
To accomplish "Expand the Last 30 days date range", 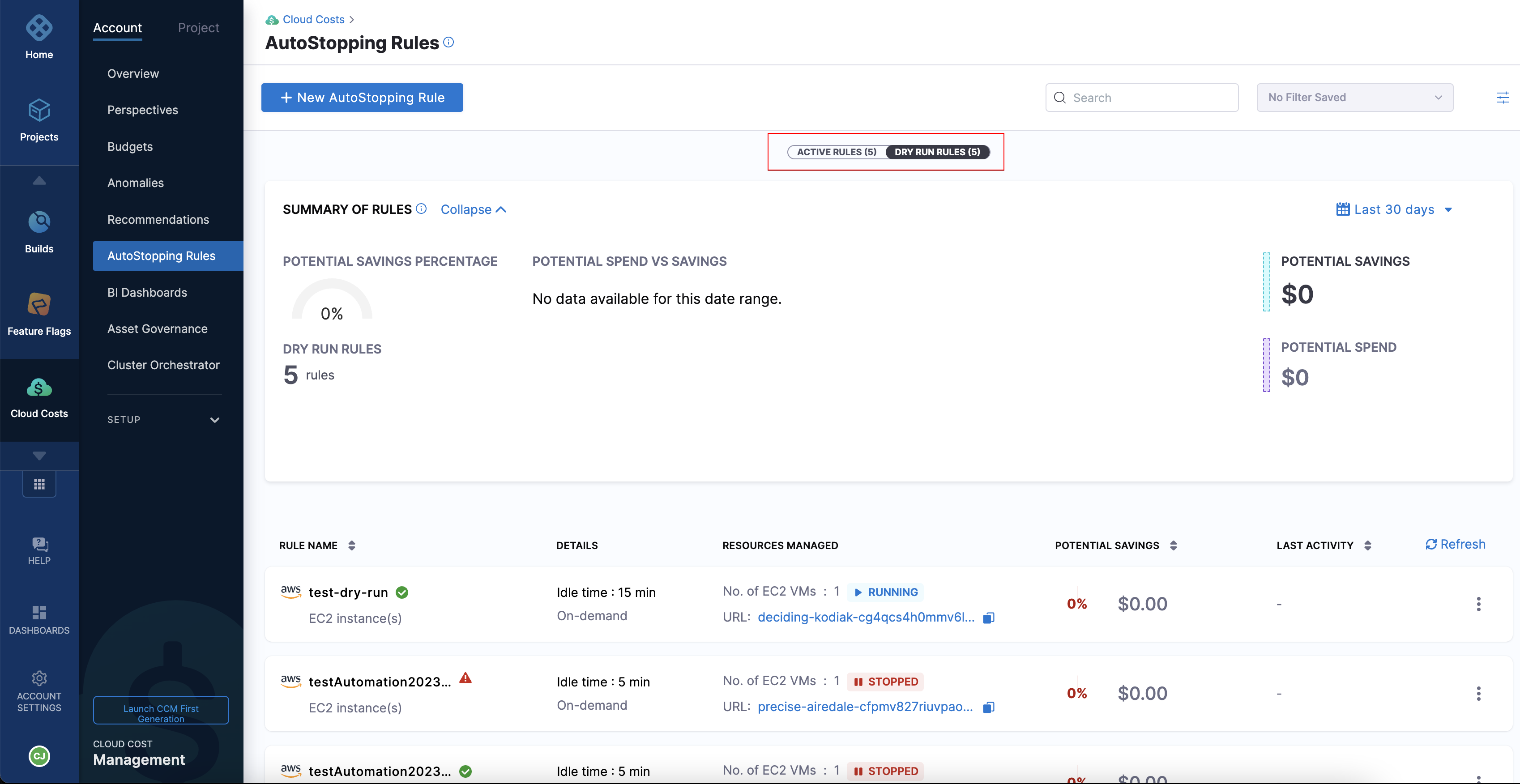I will coord(1394,209).
